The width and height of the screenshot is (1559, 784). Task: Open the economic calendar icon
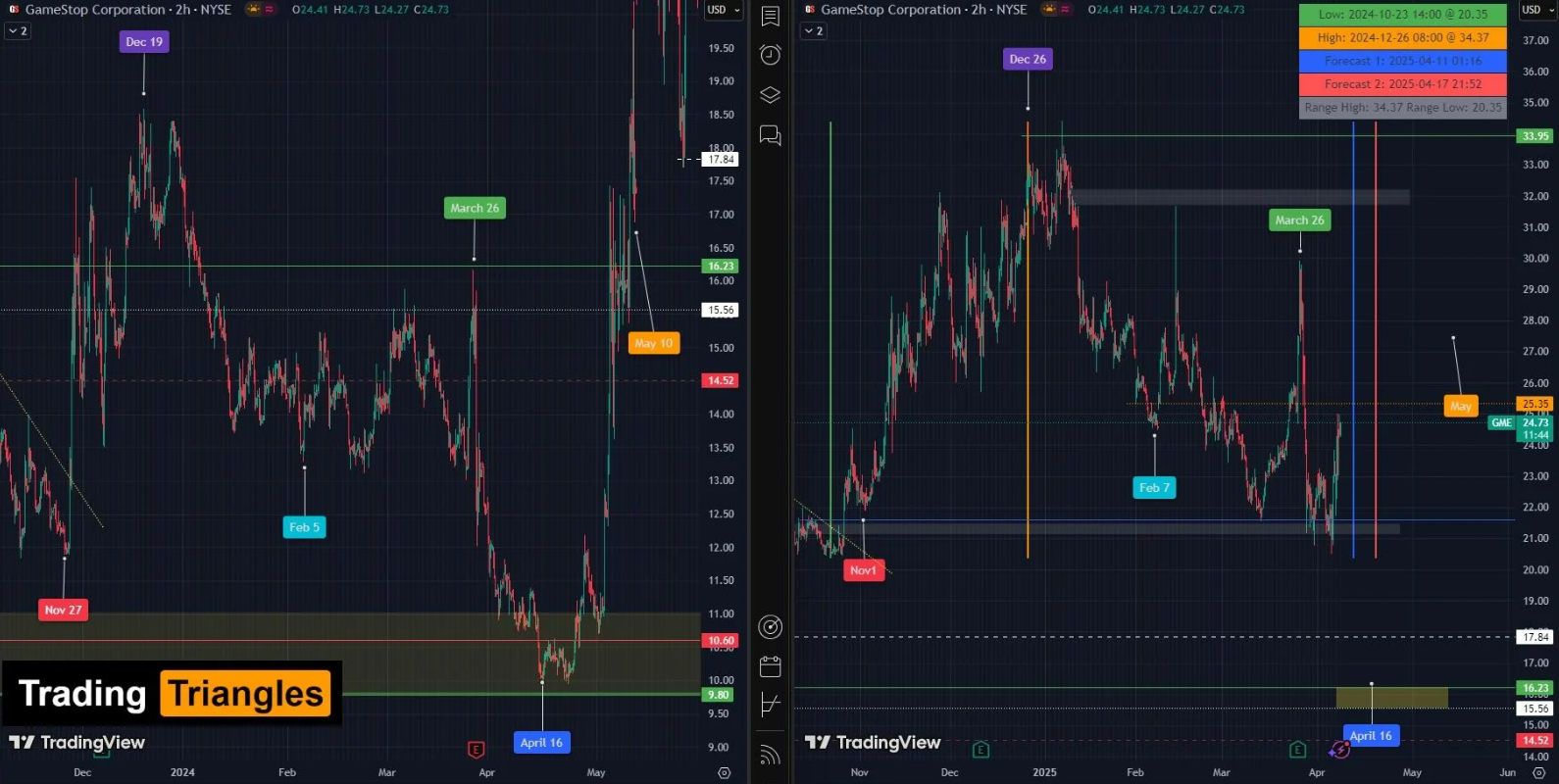771,666
